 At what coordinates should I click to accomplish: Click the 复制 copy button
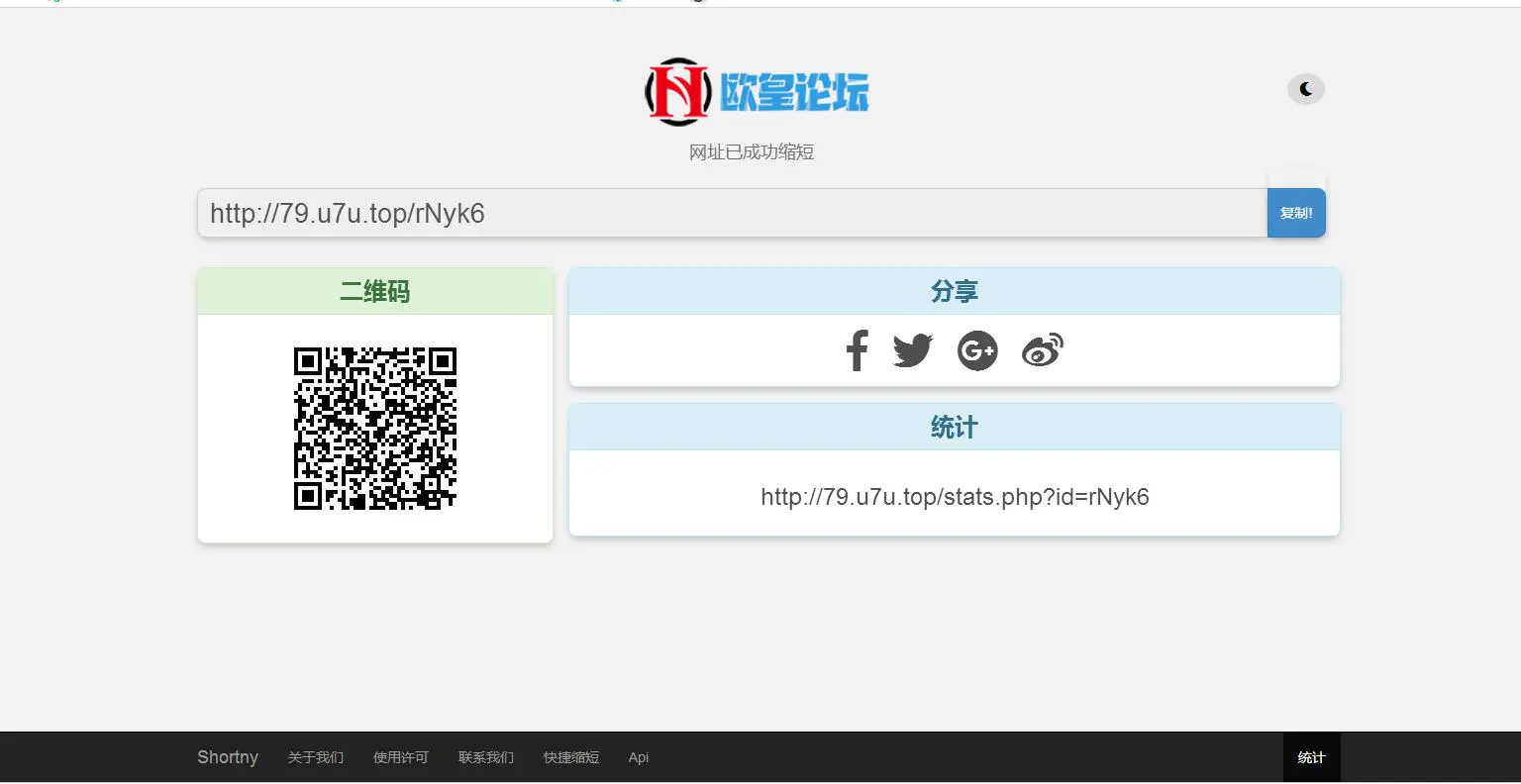[x=1295, y=212]
